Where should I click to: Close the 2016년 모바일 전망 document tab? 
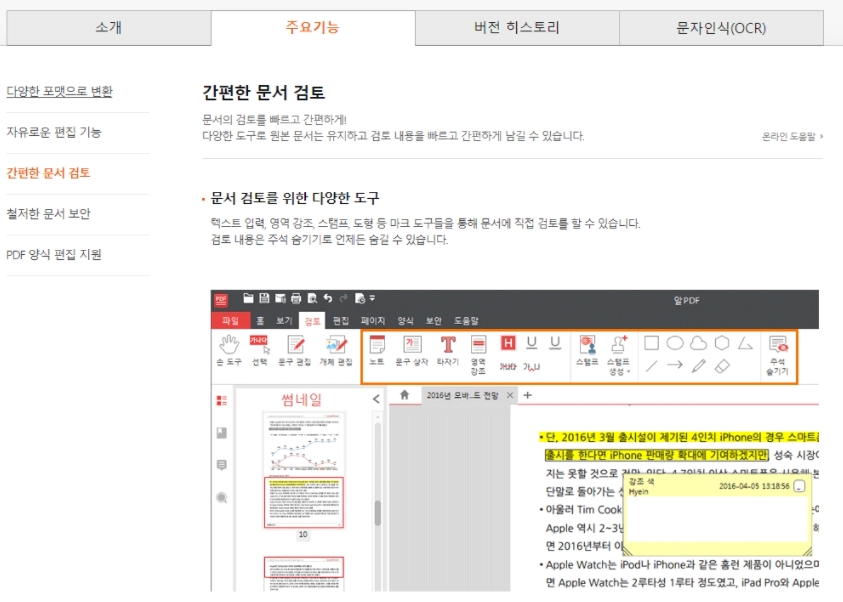(x=510, y=396)
